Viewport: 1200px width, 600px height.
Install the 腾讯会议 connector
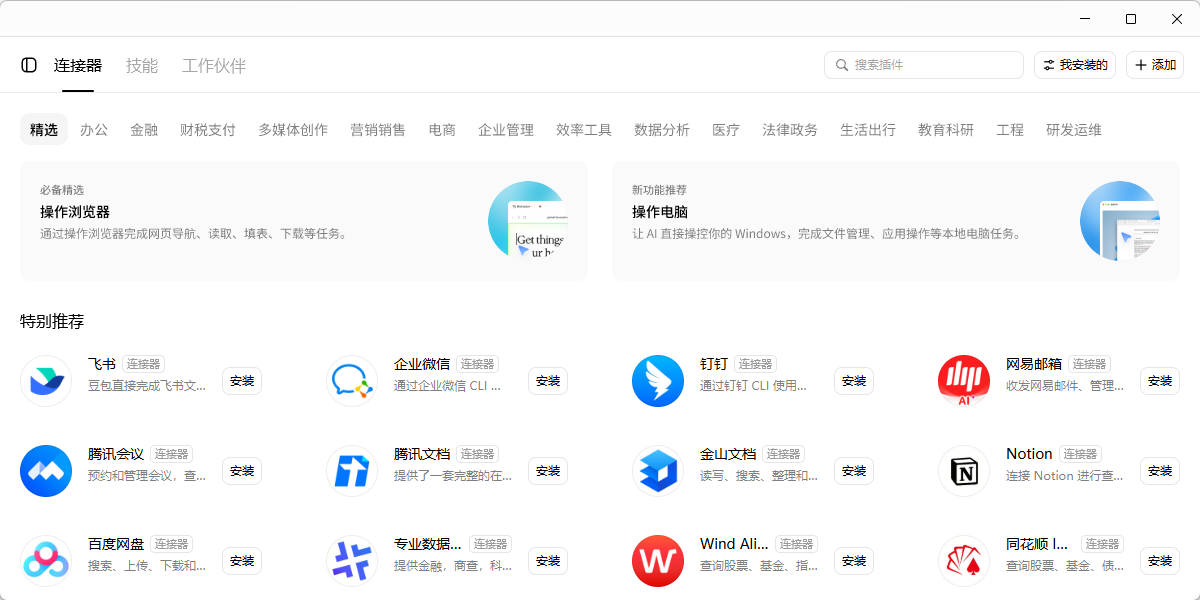[x=242, y=471]
